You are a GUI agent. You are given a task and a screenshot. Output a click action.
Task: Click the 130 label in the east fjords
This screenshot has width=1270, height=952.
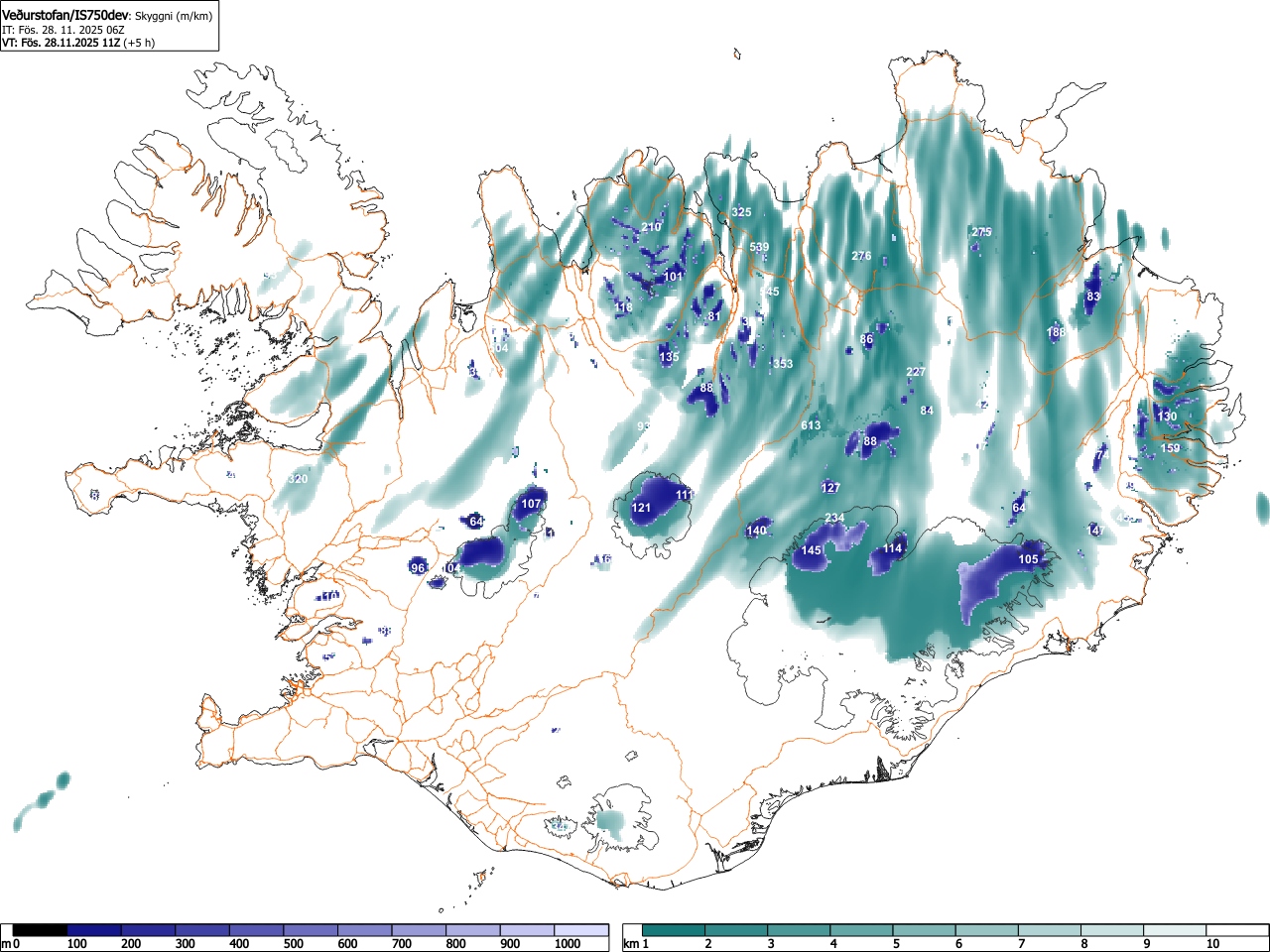coord(1167,416)
